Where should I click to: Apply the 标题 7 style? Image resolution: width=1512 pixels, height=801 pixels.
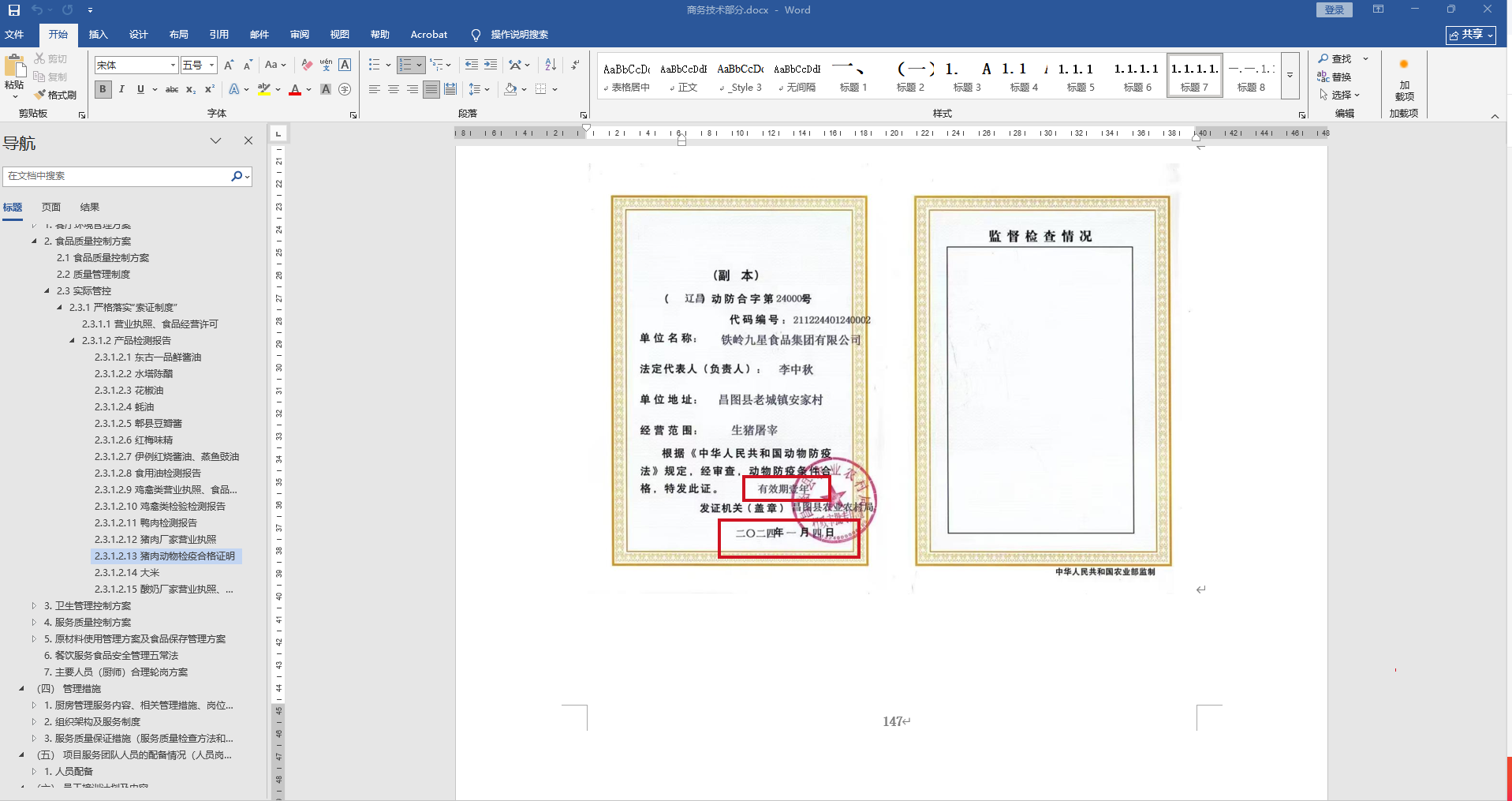pos(1194,76)
